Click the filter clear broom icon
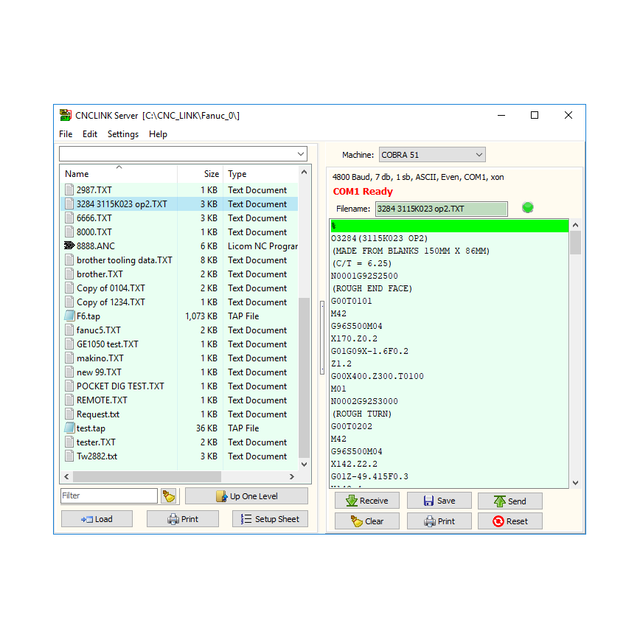640x640 pixels. point(169,496)
